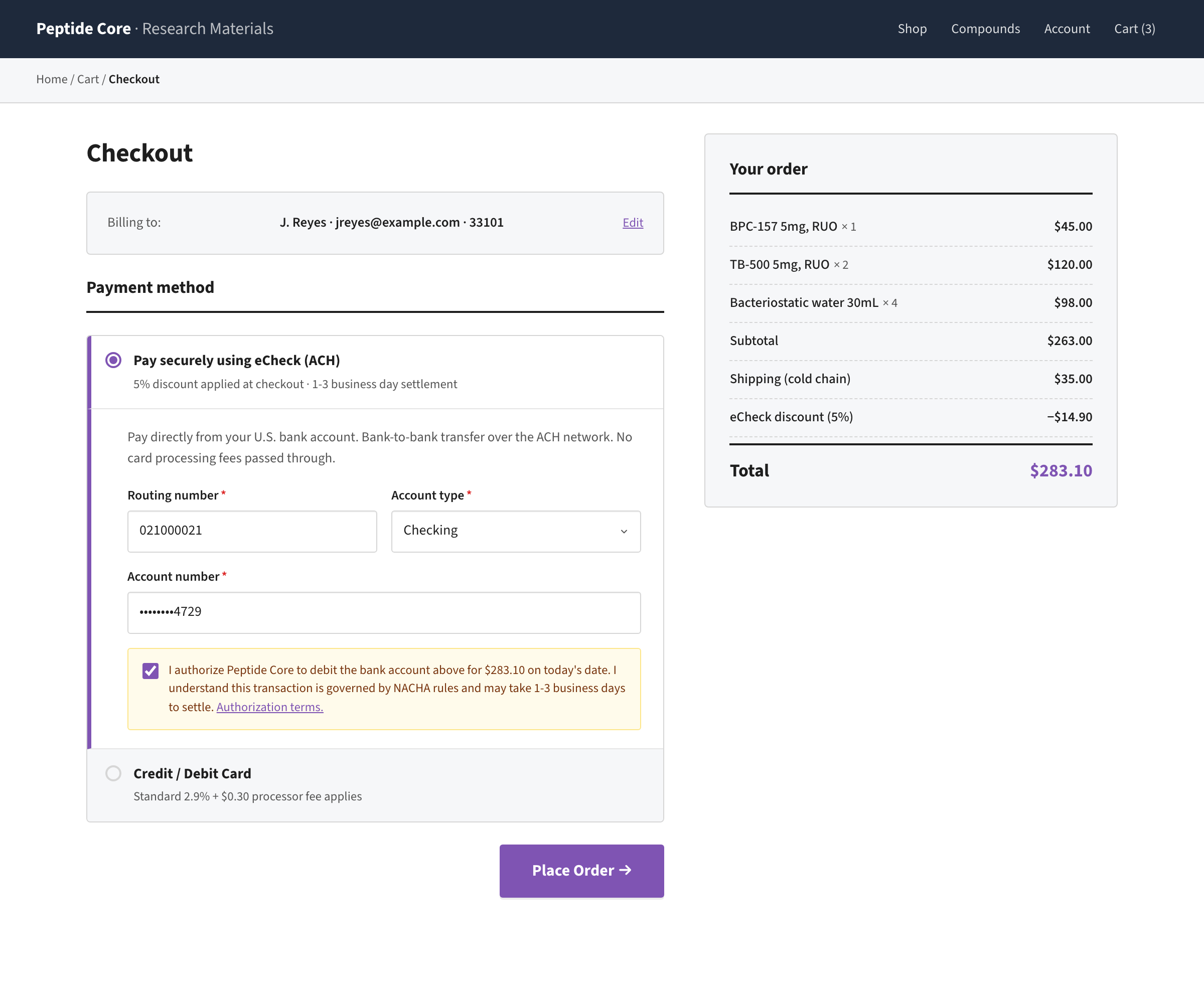Click the Subtotal $263.00 amount
The image size is (1204, 1003).
click(1069, 341)
